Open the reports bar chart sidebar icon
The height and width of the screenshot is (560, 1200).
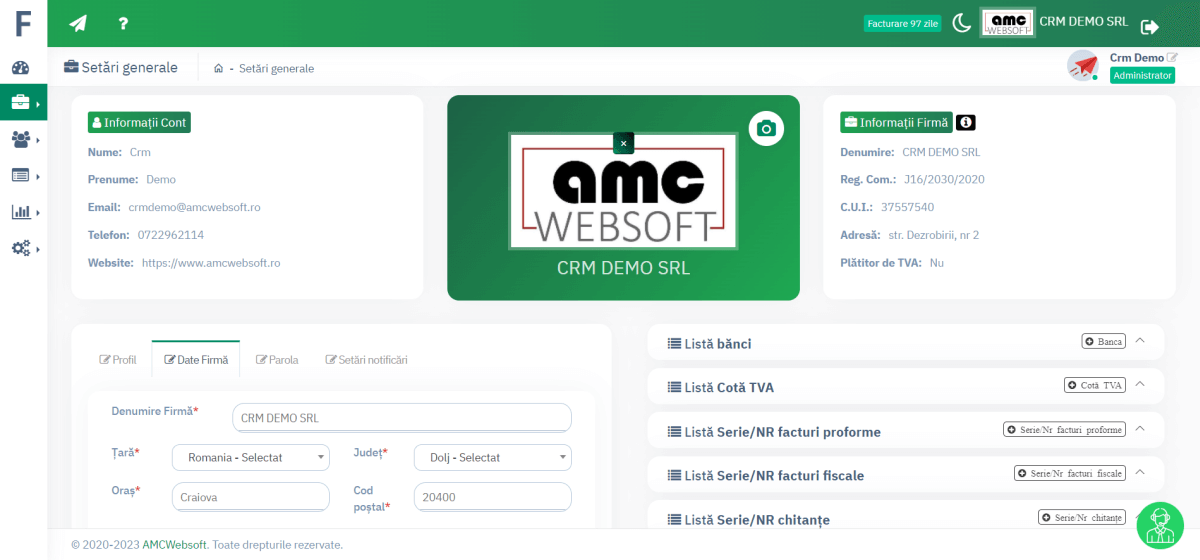click(x=21, y=212)
